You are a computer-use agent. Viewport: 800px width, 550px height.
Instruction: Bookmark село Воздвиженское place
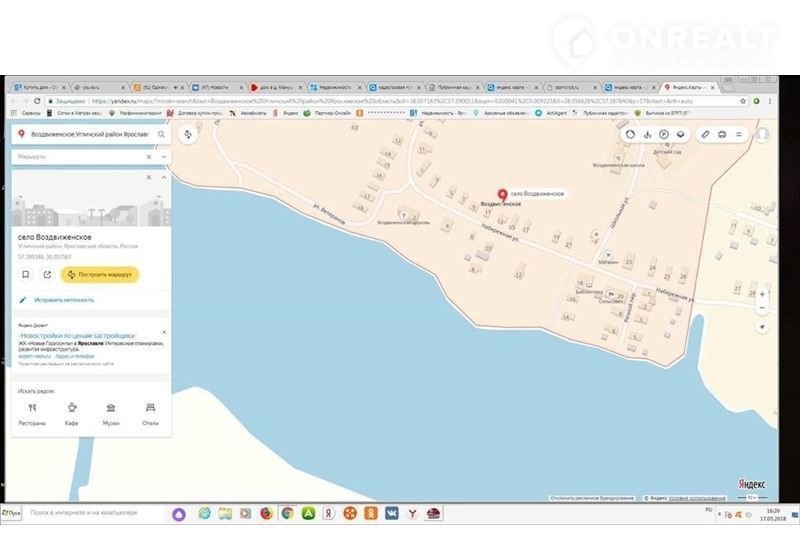26,274
